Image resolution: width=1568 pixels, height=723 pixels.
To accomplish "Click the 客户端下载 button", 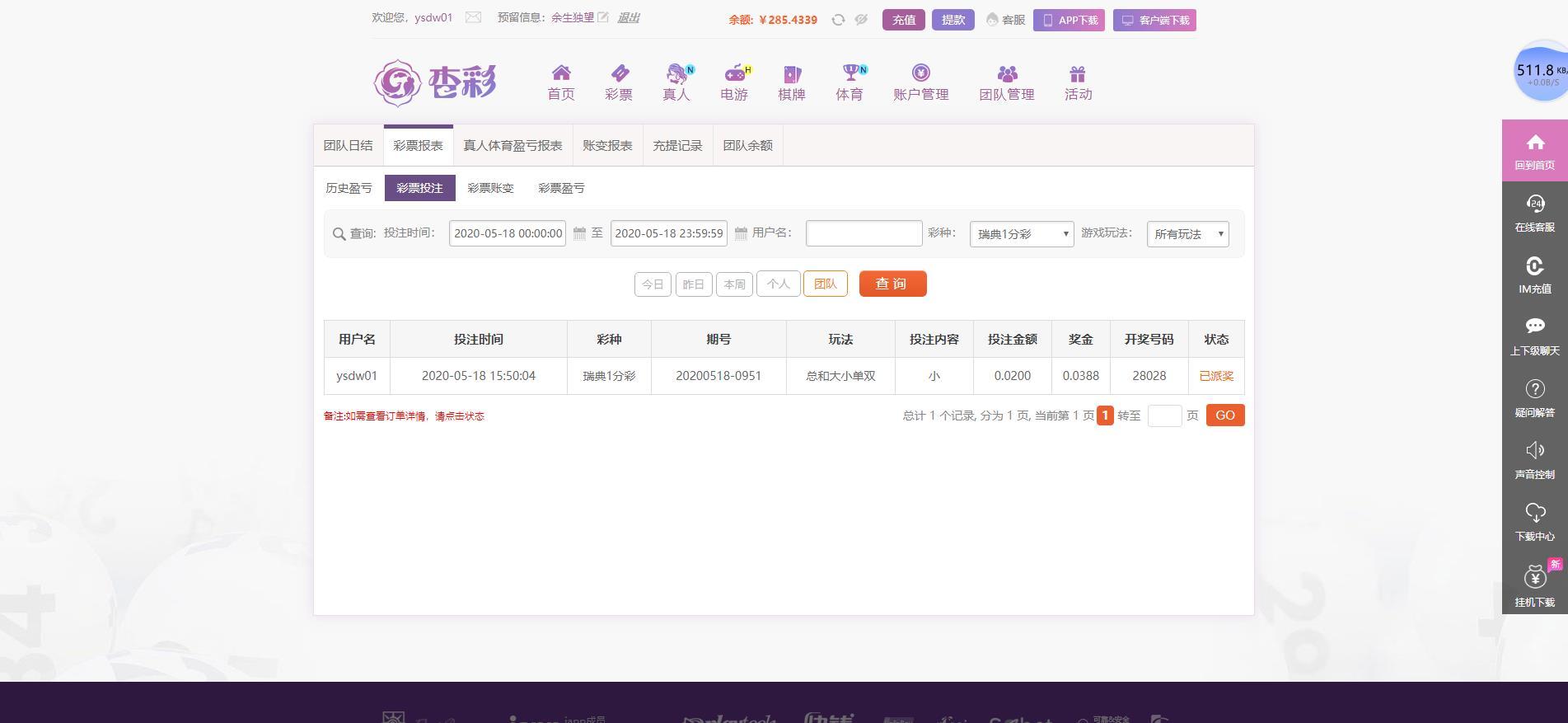I will [1154, 20].
